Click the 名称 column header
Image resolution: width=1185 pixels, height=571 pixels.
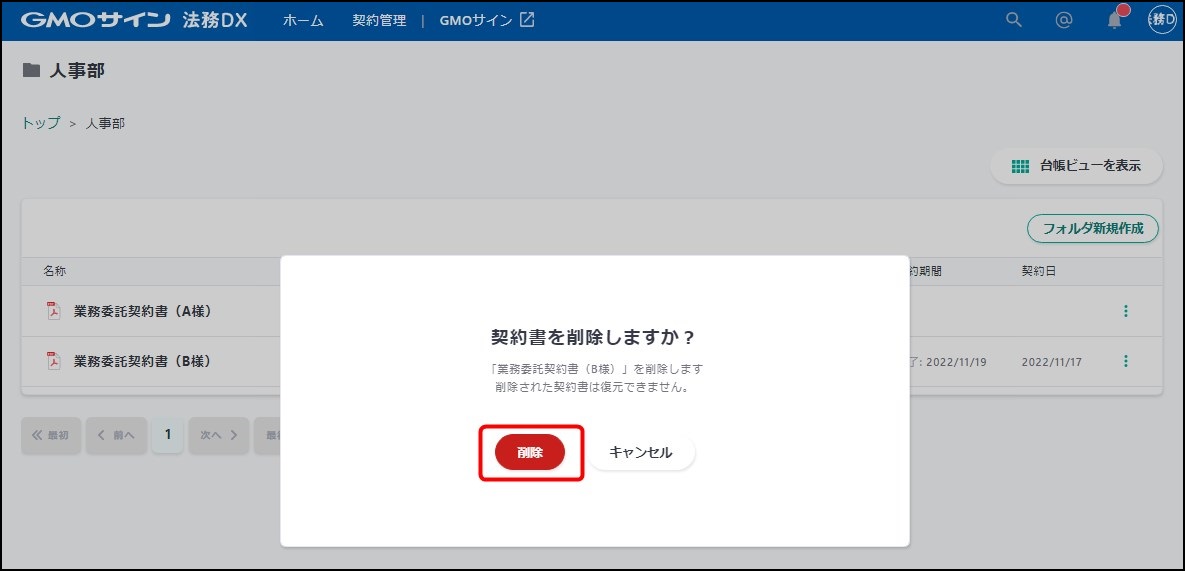(54, 271)
